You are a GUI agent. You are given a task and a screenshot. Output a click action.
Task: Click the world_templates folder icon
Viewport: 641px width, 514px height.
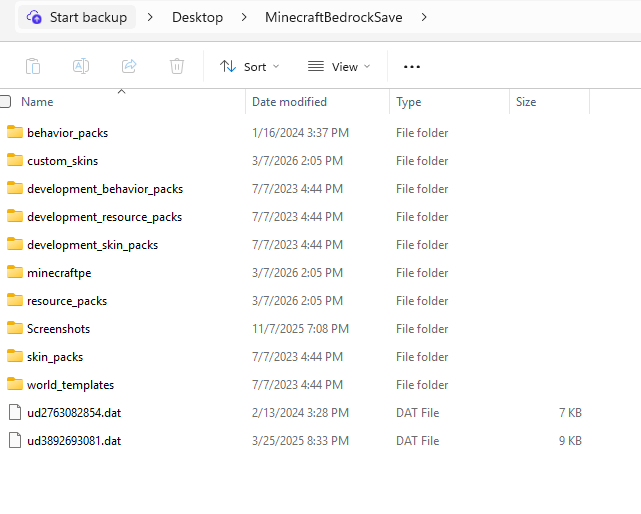tap(15, 384)
